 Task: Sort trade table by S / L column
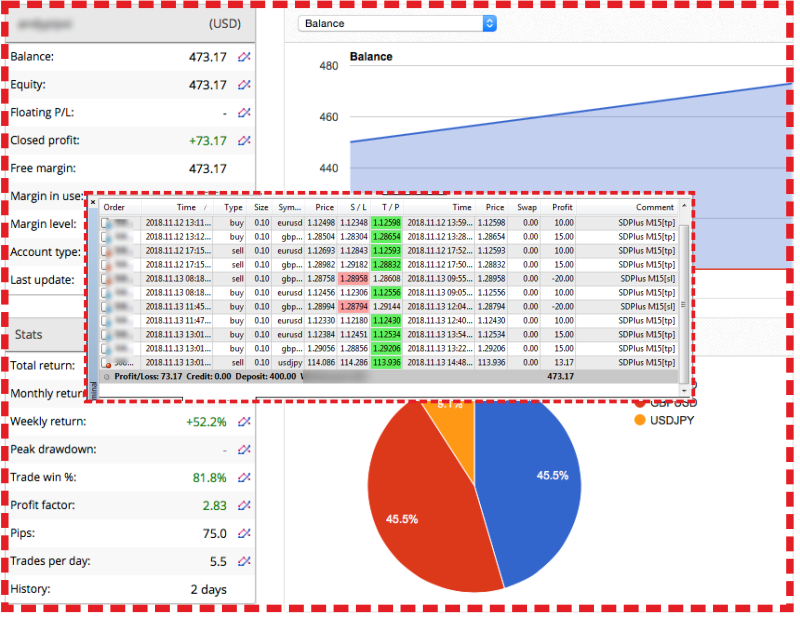point(358,207)
